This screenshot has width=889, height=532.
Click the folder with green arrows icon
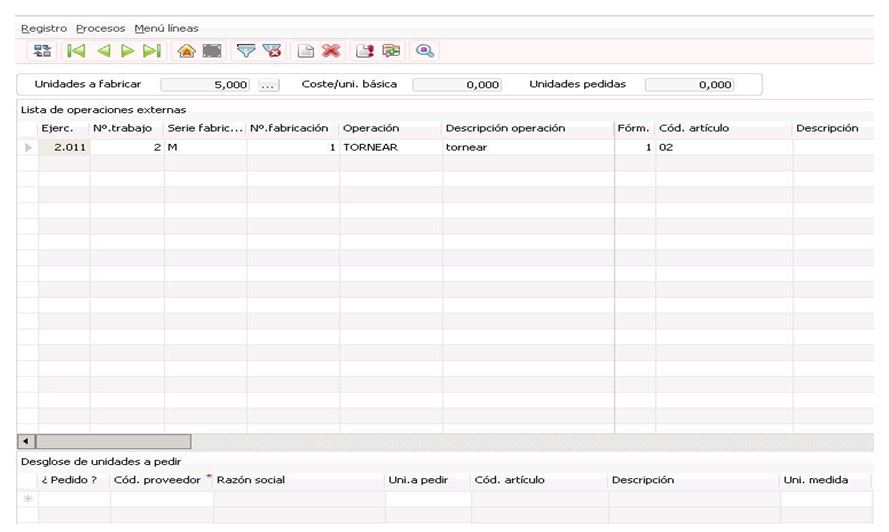click(391, 51)
